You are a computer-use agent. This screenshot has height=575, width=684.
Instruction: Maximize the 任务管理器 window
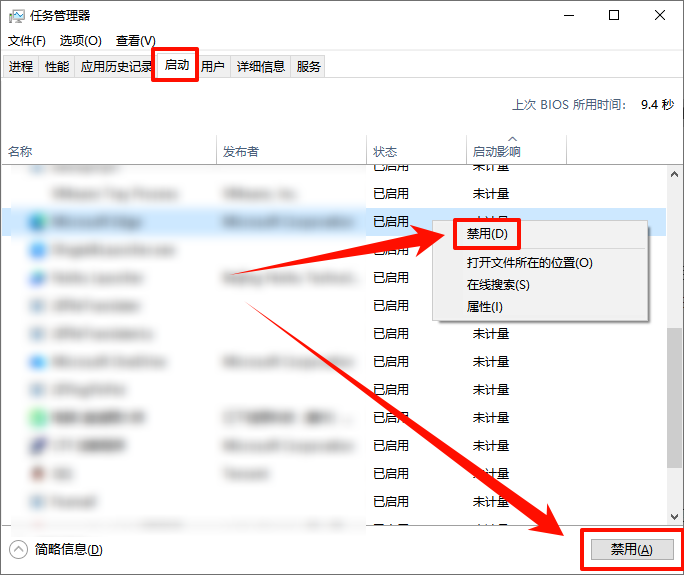click(x=614, y=16)
